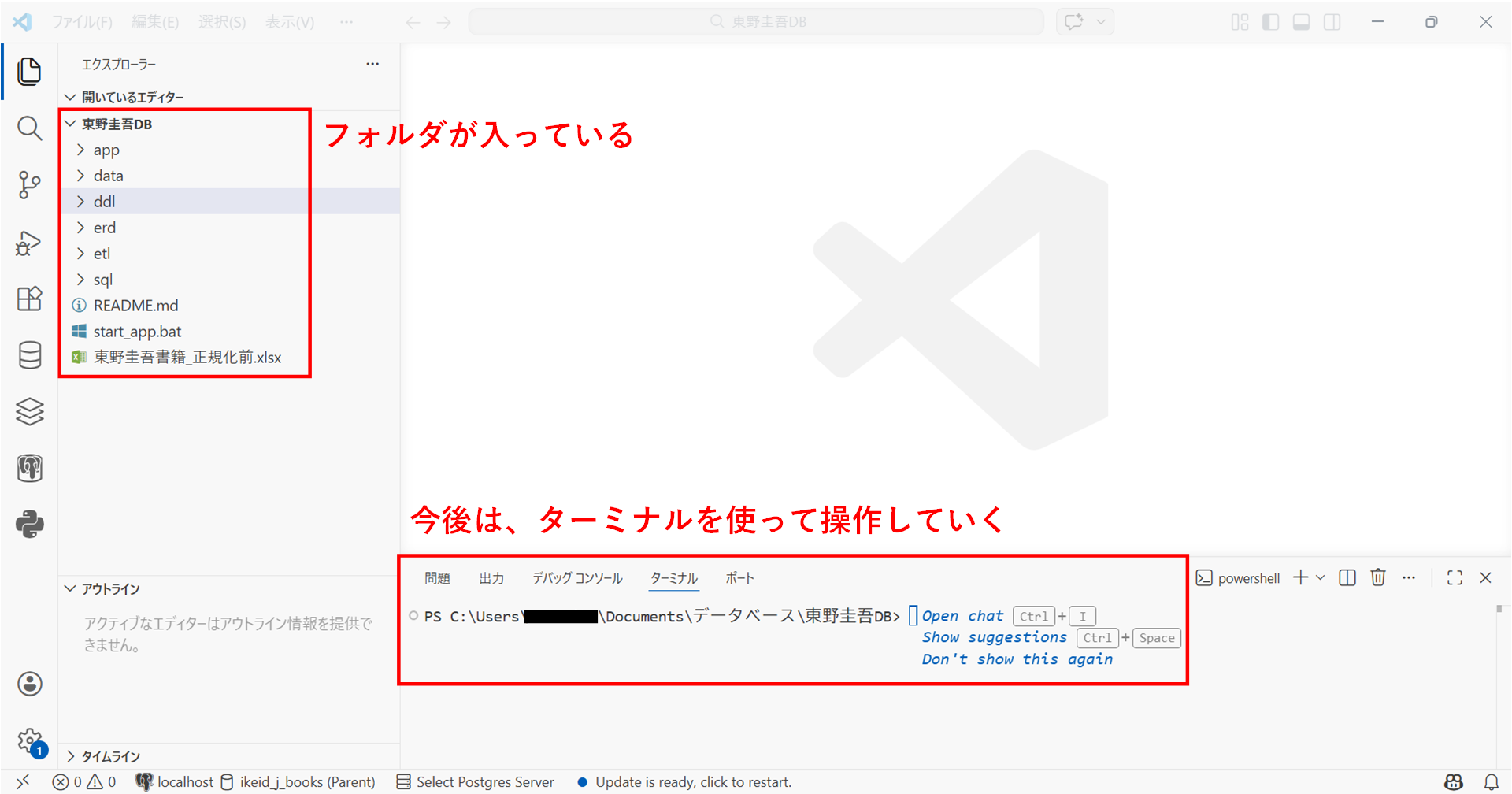The image size is (1512, 794).
Task: Open the stacked layers icon in activity bar
Action: 29,411
